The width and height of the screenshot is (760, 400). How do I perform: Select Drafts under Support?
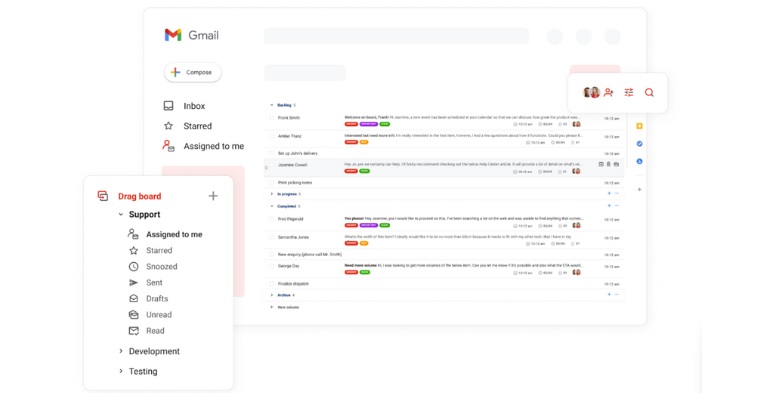click(x=148, y=298)
